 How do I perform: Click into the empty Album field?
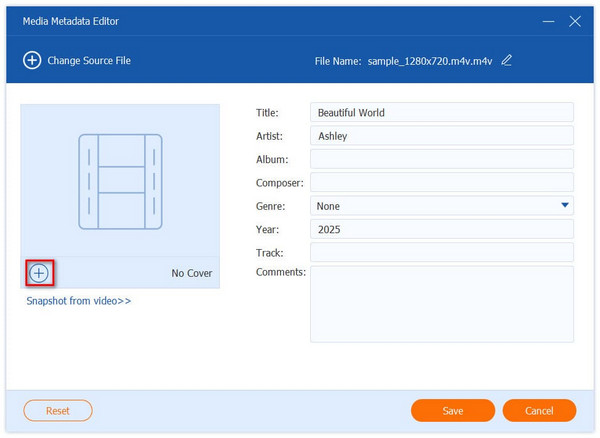point(441,159)
